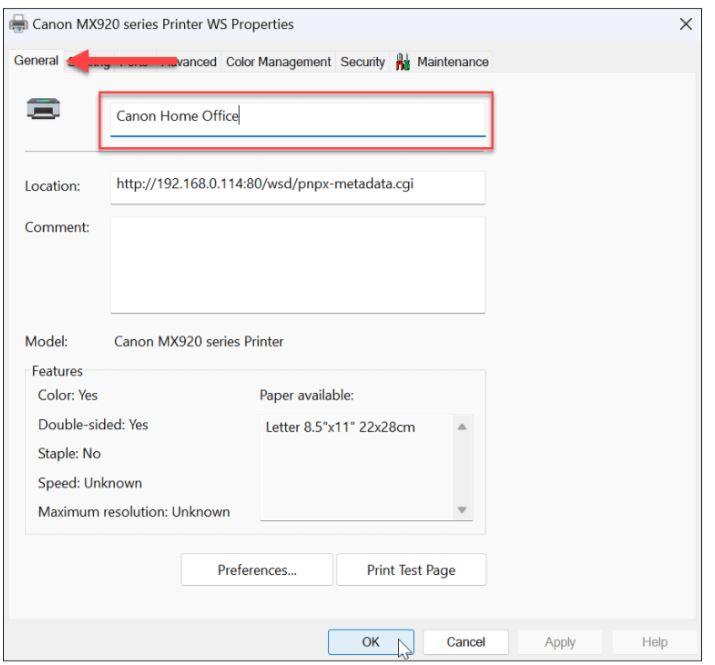Click the 'Comment:' label
The height and width of the screenshot is (665, 715).
point(57,227)
